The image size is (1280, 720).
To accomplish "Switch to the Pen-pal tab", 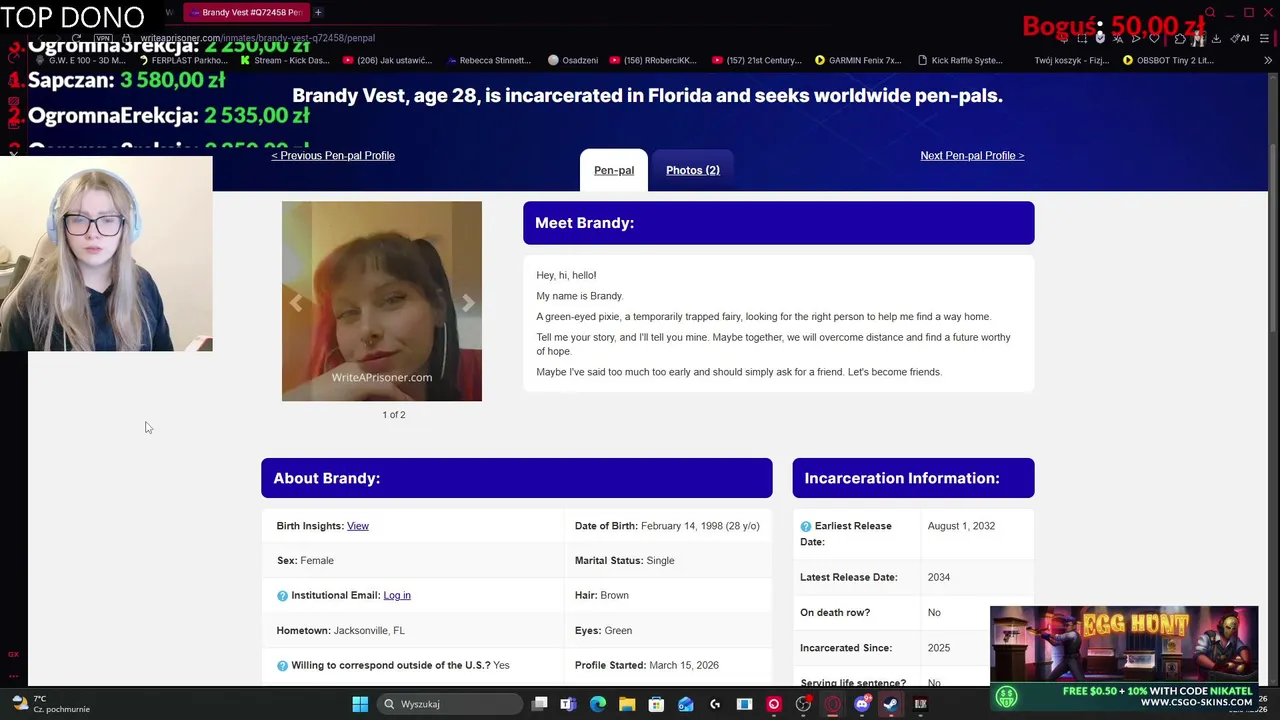I will [x=614, y=170].
